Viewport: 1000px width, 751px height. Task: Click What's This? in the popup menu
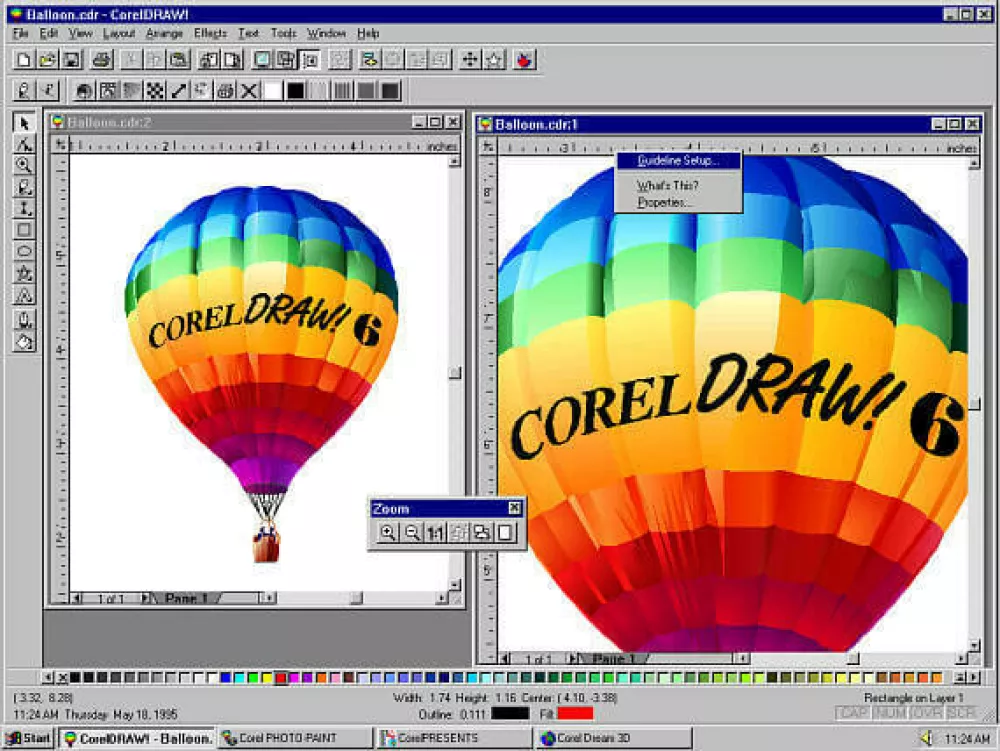[x=663, y=186]
